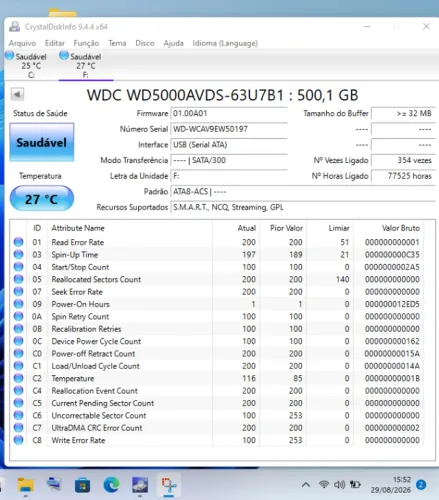Click the ID column header
439x500 pixels.
[37, 228]
